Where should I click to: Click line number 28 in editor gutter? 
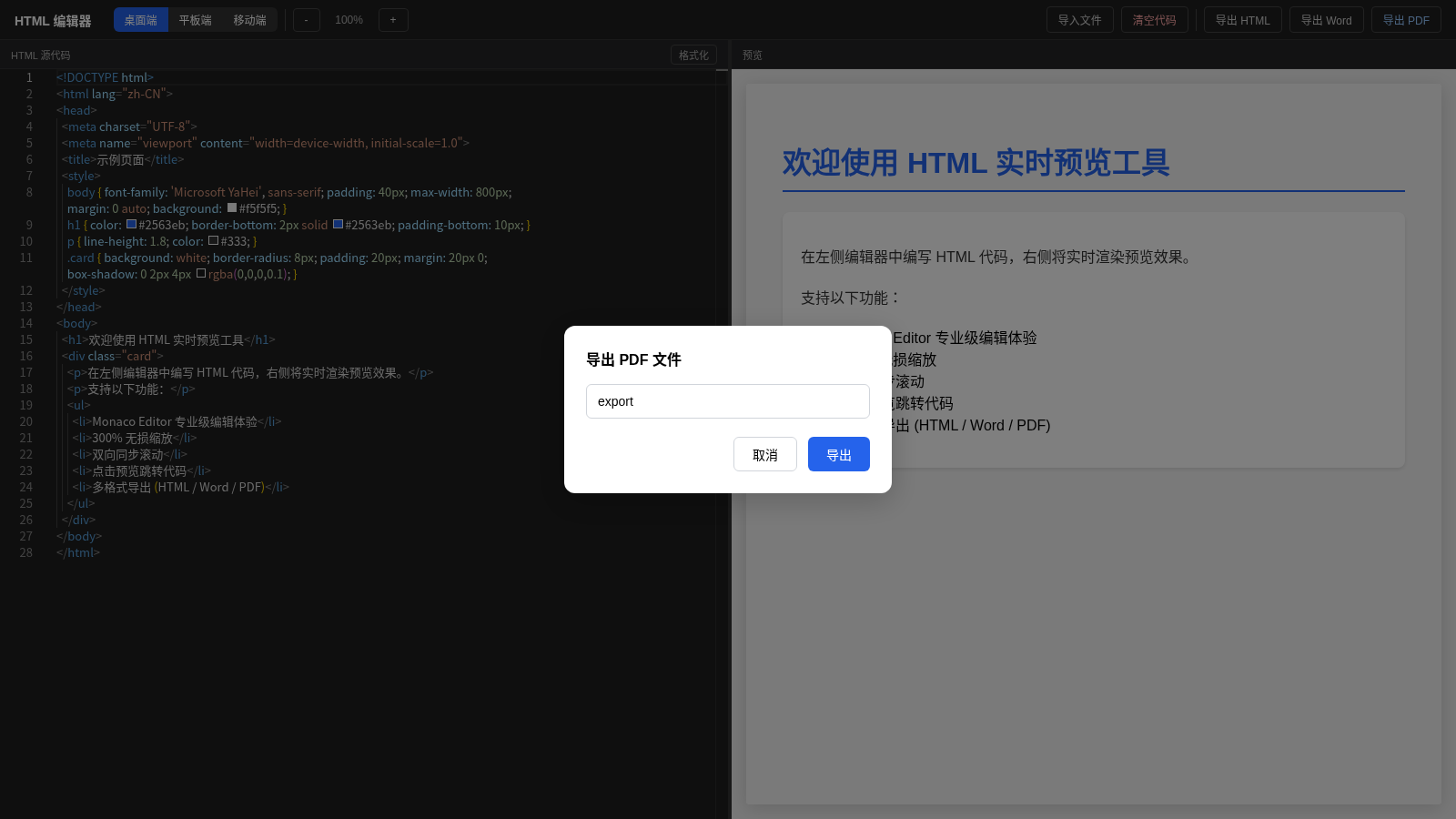point(25,552)
